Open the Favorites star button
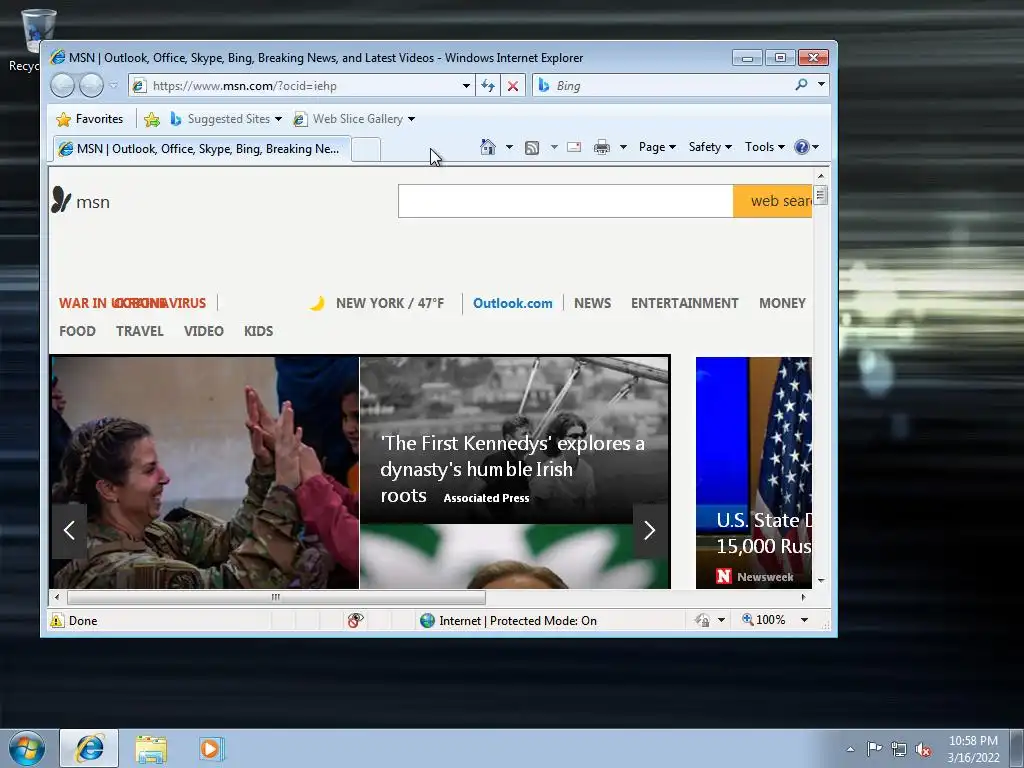Image resolution: width=1024 pixels, height=768 pixels. (x=89, y=119)
